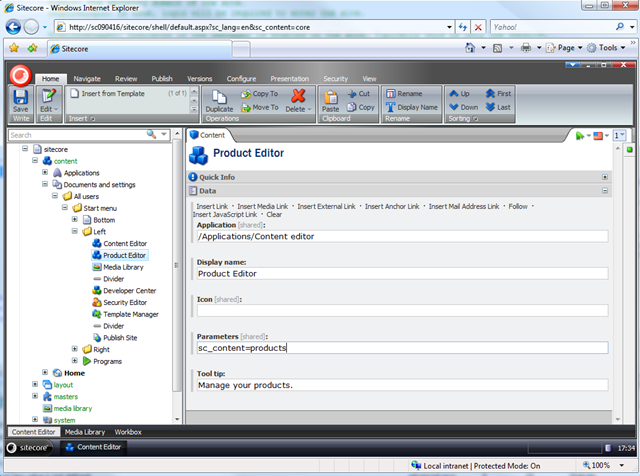640x476 pixels.
Task: Click the Edit pencil icon in the ribbon
Action: 49,96
